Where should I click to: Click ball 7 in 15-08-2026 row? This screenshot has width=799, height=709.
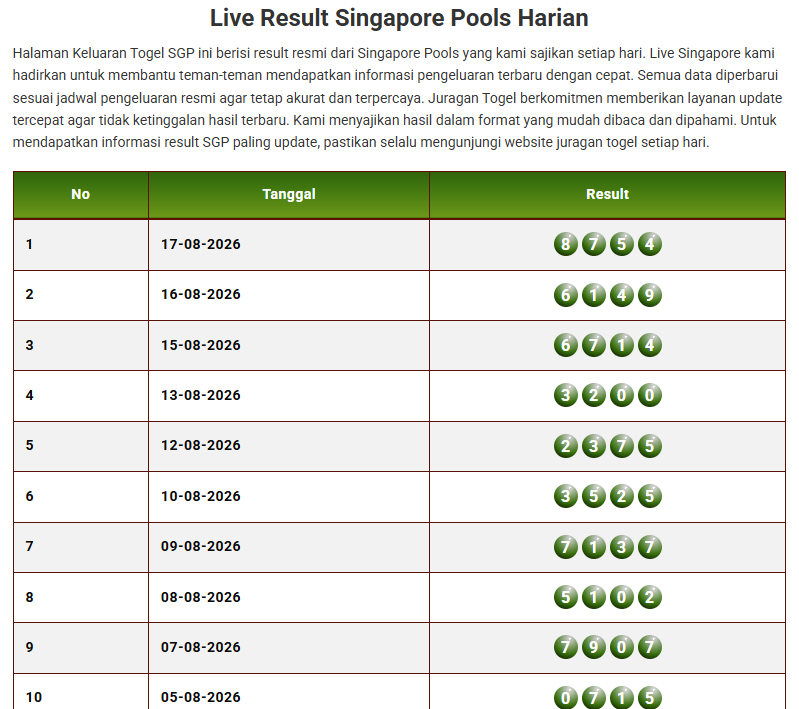click(594, 345)
